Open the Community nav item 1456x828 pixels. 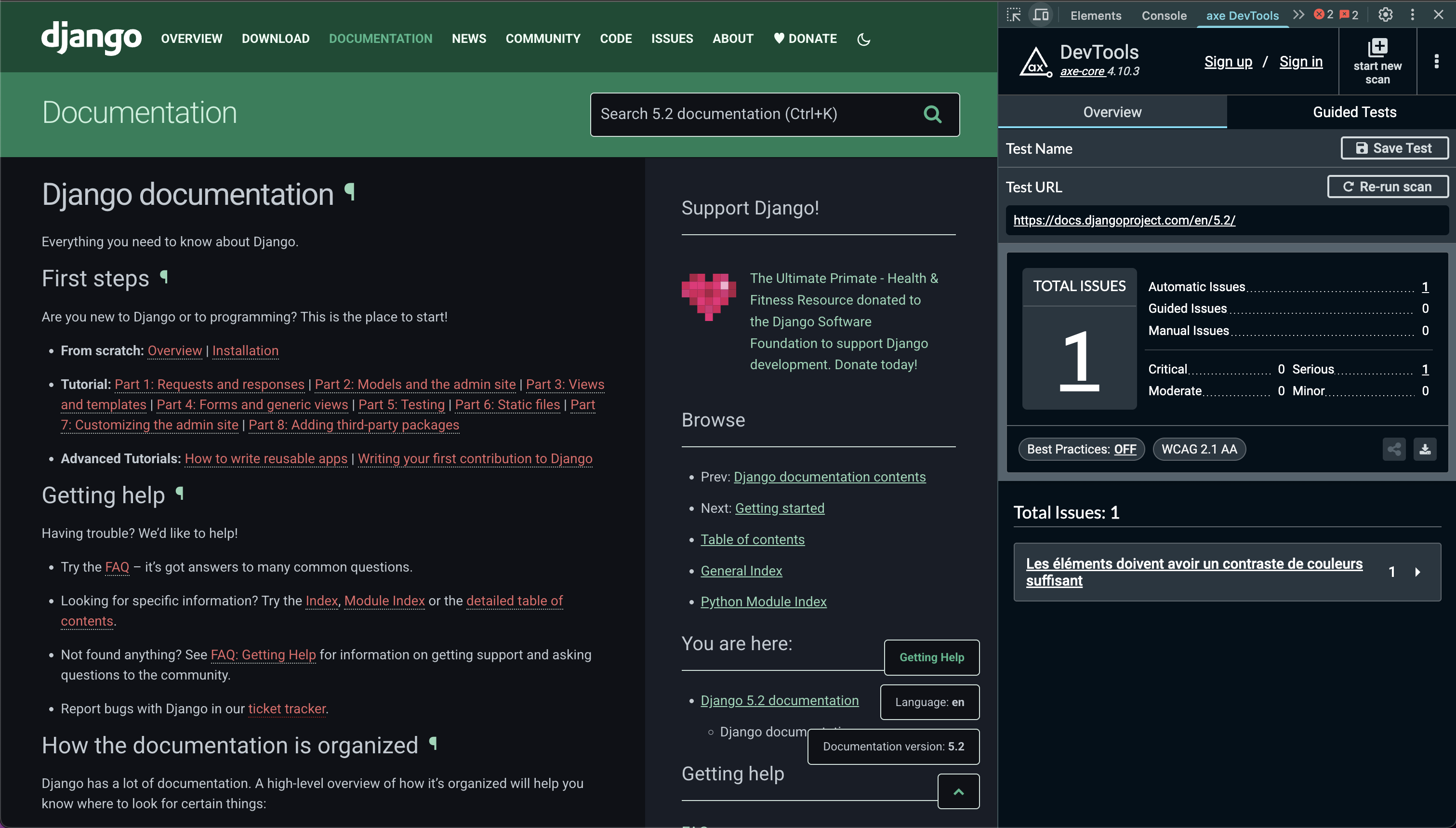(543, 39)
